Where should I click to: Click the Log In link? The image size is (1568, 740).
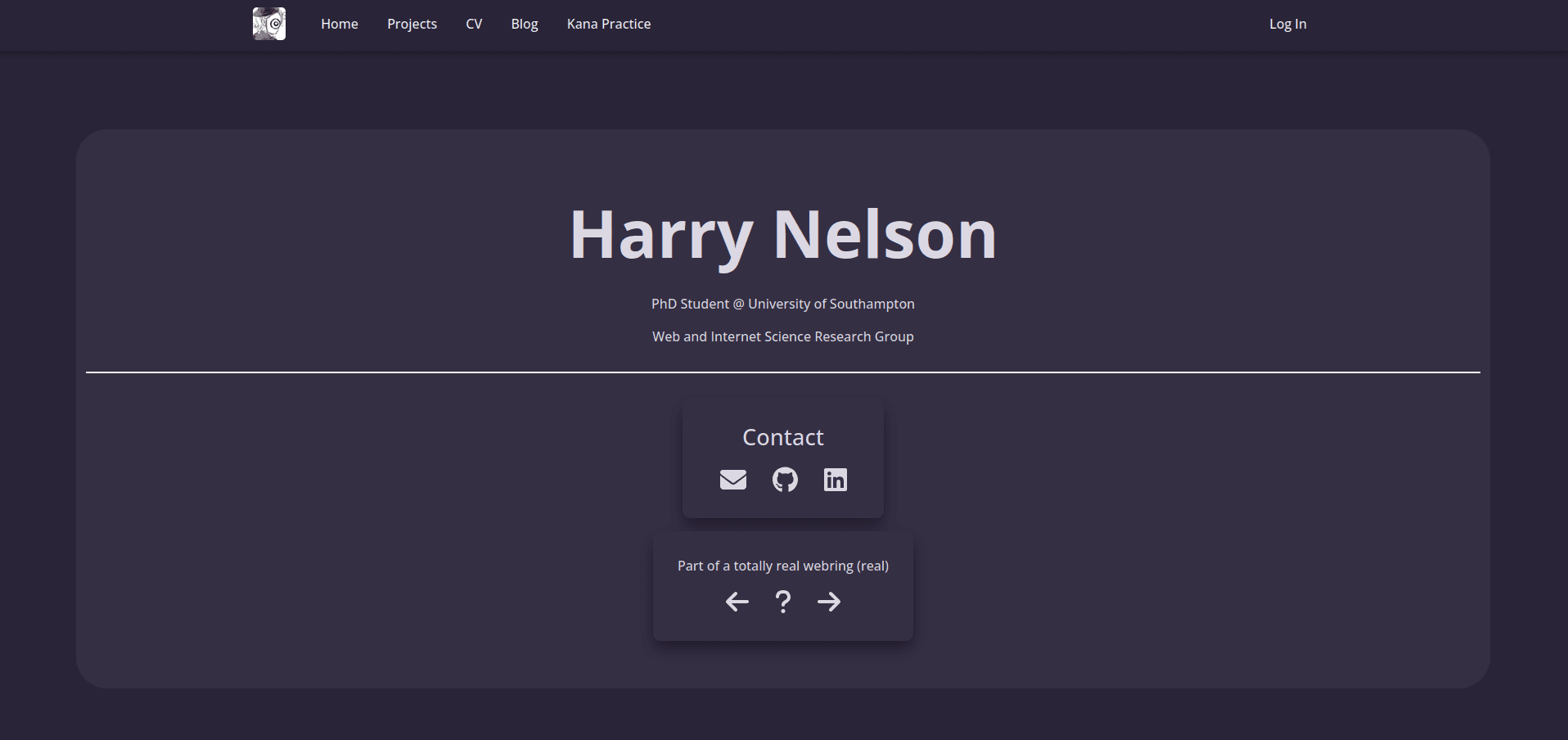[1288, 24]
